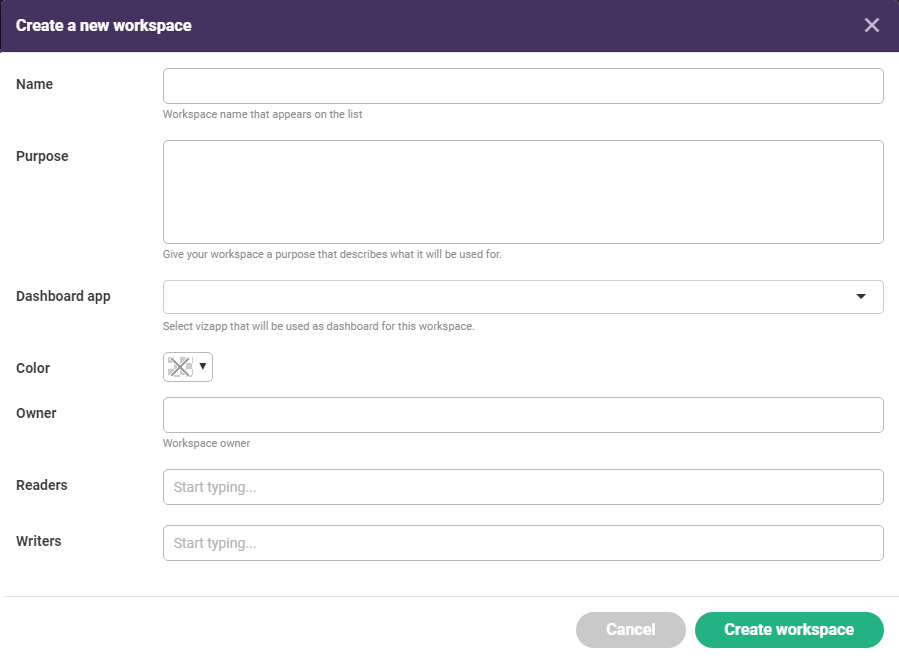
Task: Click the Owner label
Action: coord(36,413)
